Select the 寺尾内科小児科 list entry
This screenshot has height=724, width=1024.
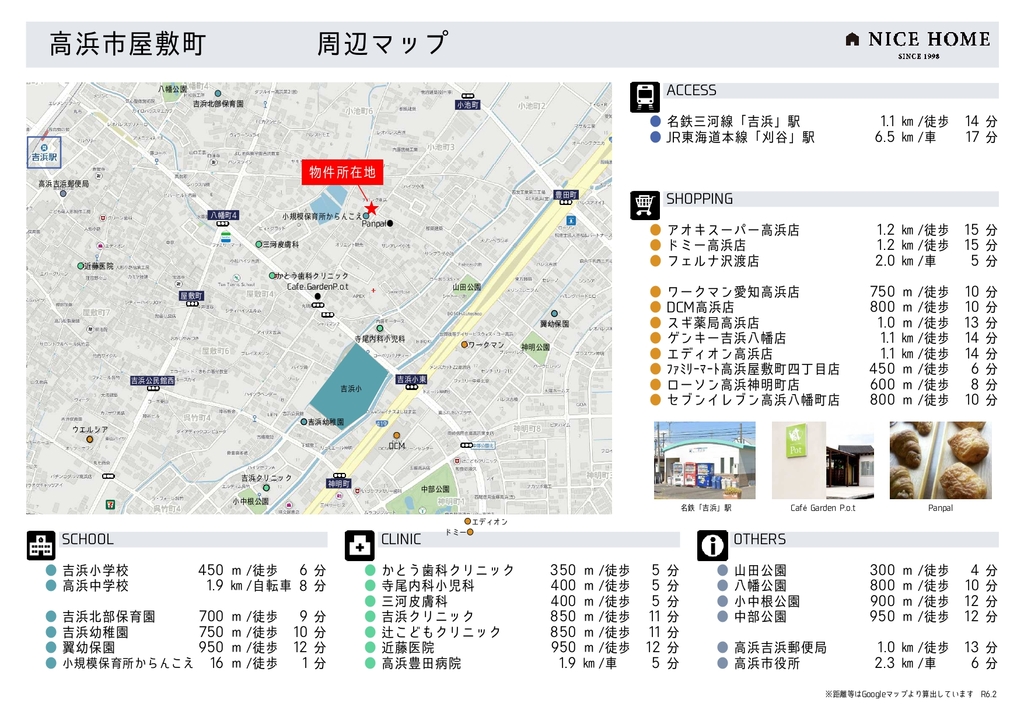click(x=522, y=586)
